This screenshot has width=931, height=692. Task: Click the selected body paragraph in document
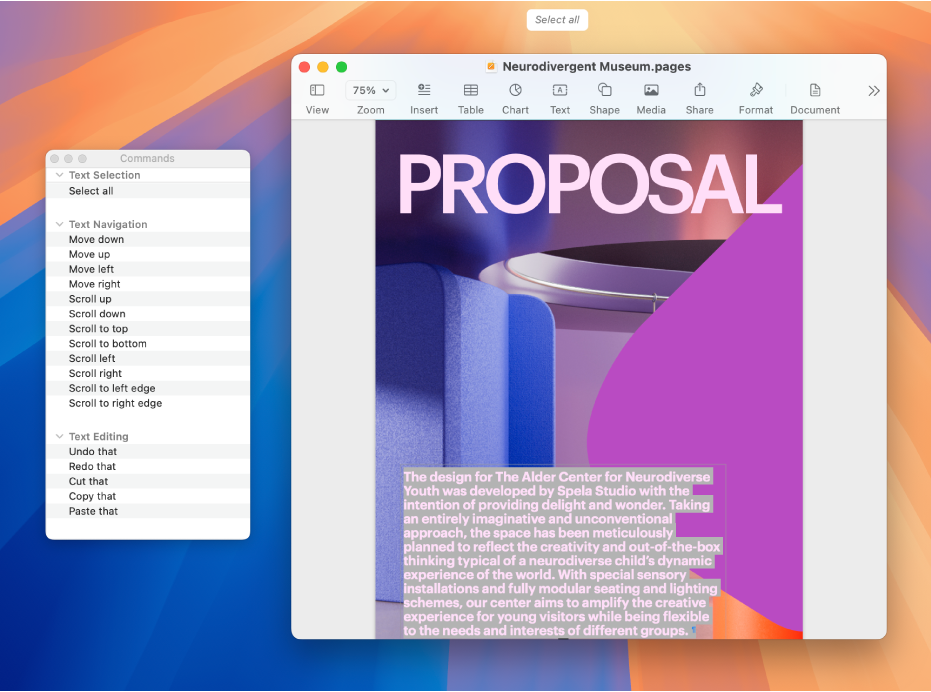562,554
